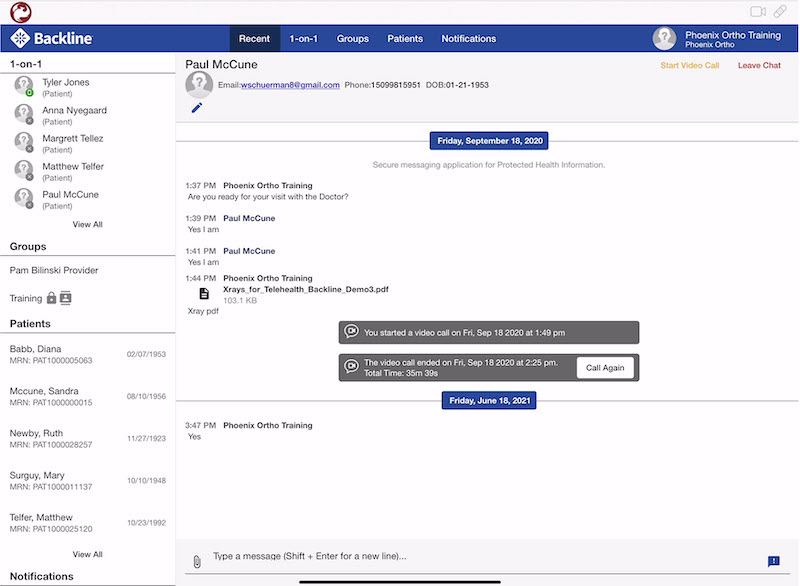The image size is (800, 586).
Task: Open the Groups tab
Action: pyautogui.click(x=353, y=38)
